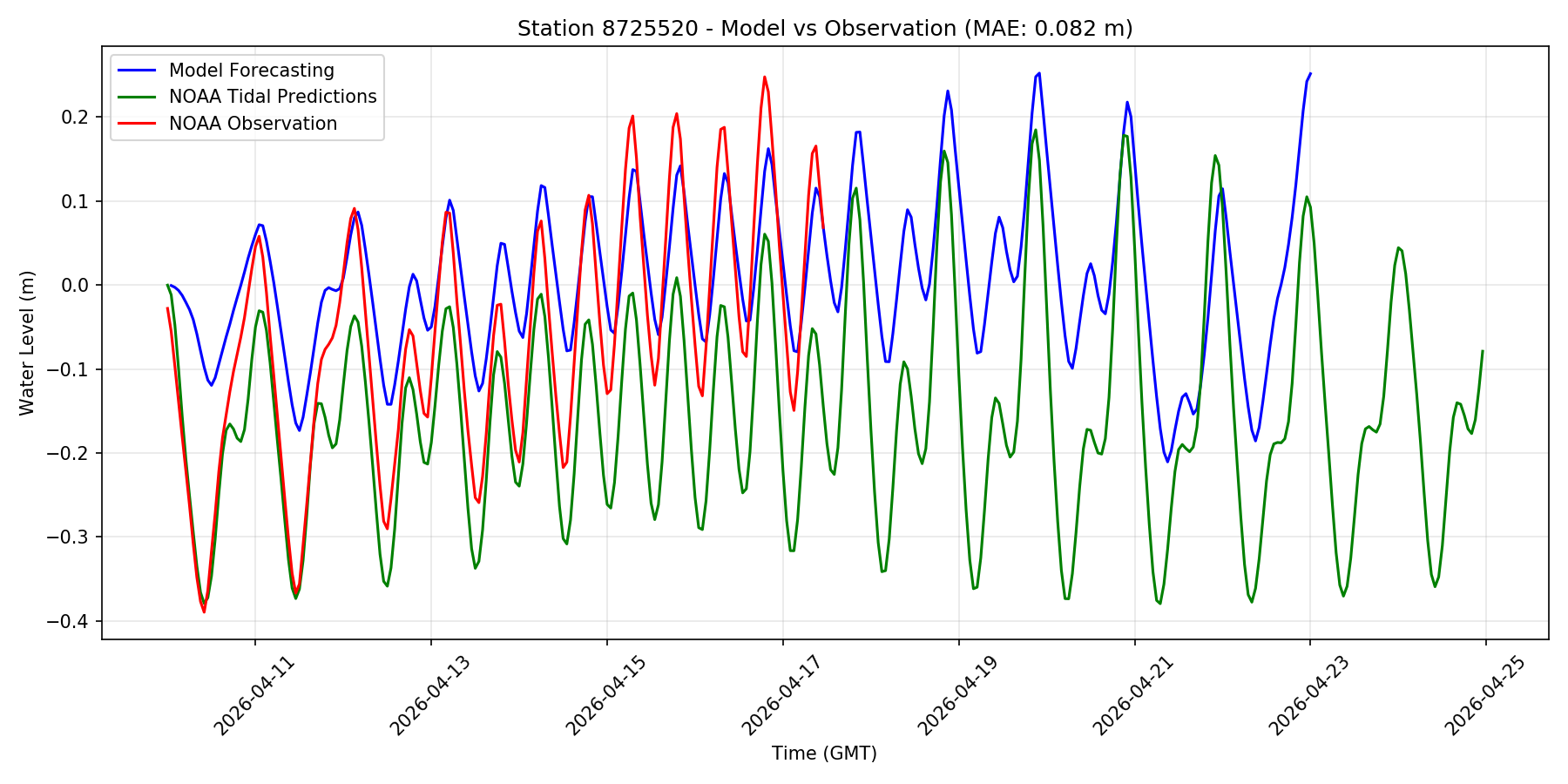Click the right end of the green tidal line

1483,351
